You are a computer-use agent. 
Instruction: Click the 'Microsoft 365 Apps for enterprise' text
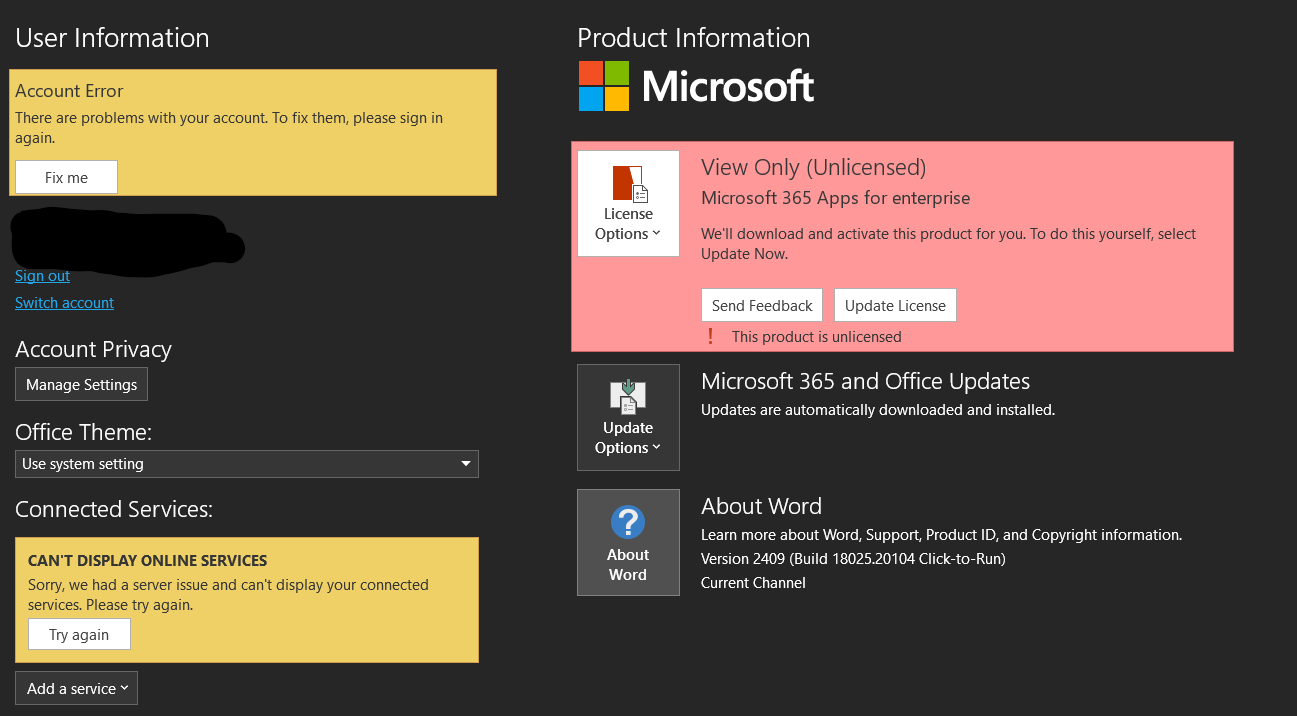(x=835, y=198)
